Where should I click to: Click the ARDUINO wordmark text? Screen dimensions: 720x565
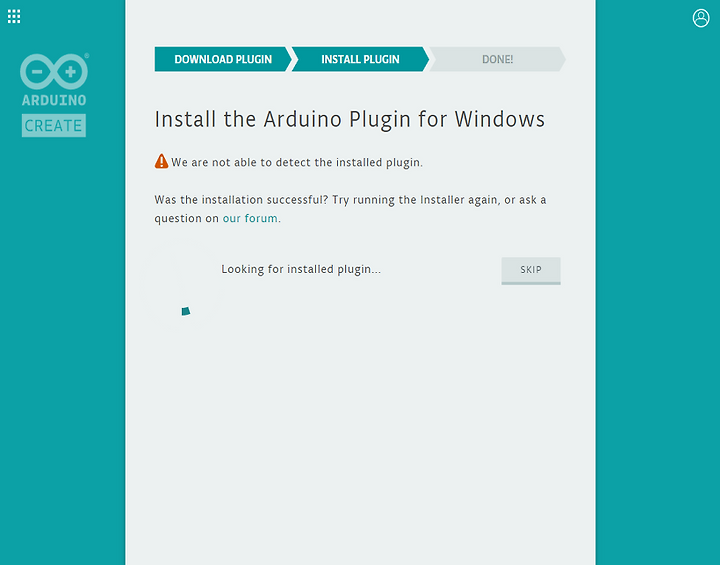[54, 100]
